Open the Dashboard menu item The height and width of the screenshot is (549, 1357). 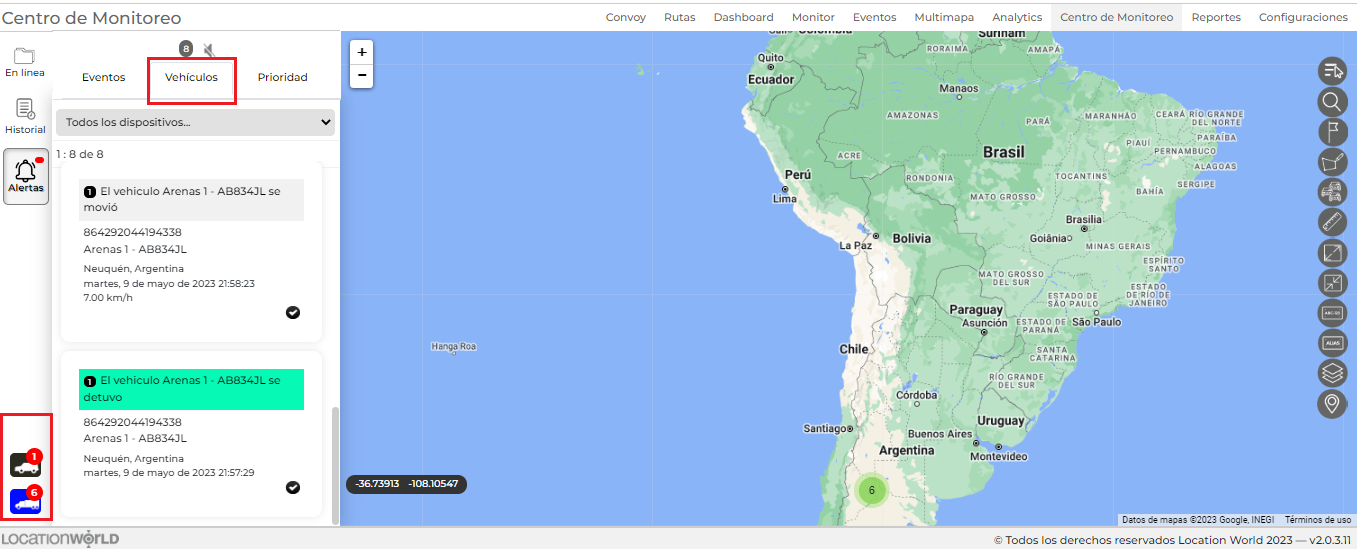point(743,17)
